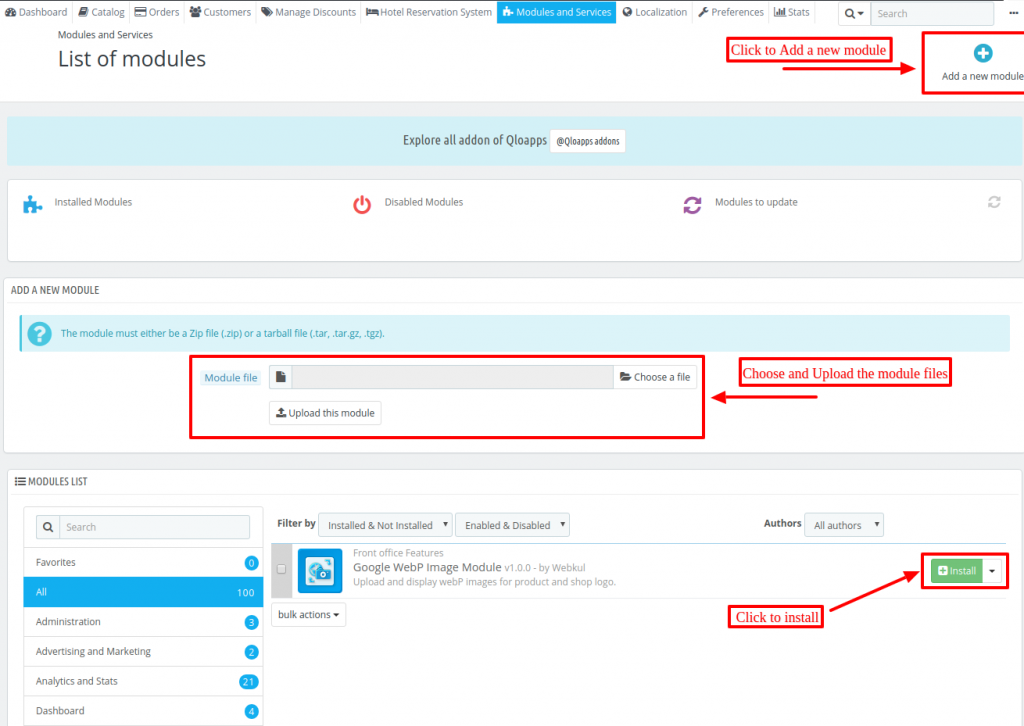Open the Installed & Not Installed filter dropdown
The height and width of the screenshot is (726, 1024).
tap(385, 525)
